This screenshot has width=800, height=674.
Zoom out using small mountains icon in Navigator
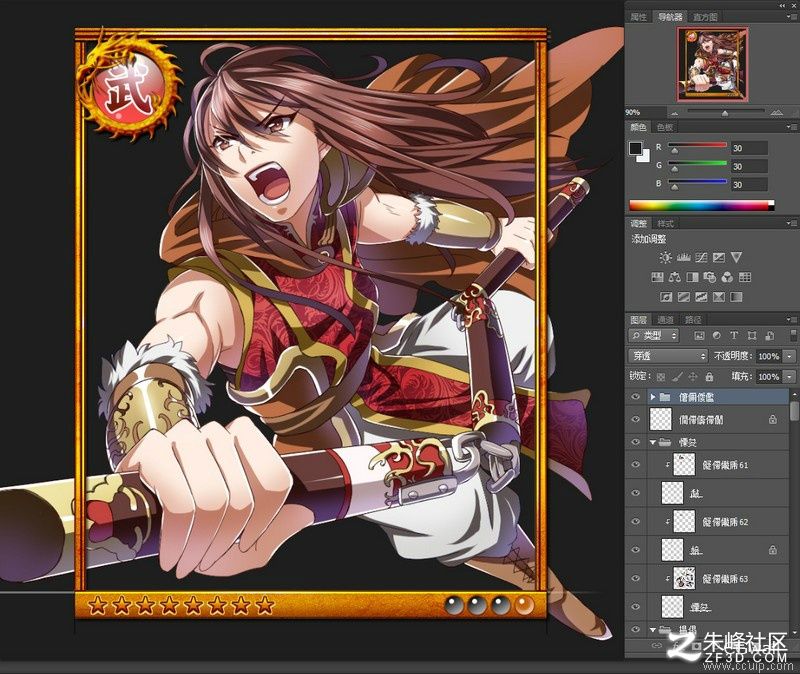click(674, 113)
